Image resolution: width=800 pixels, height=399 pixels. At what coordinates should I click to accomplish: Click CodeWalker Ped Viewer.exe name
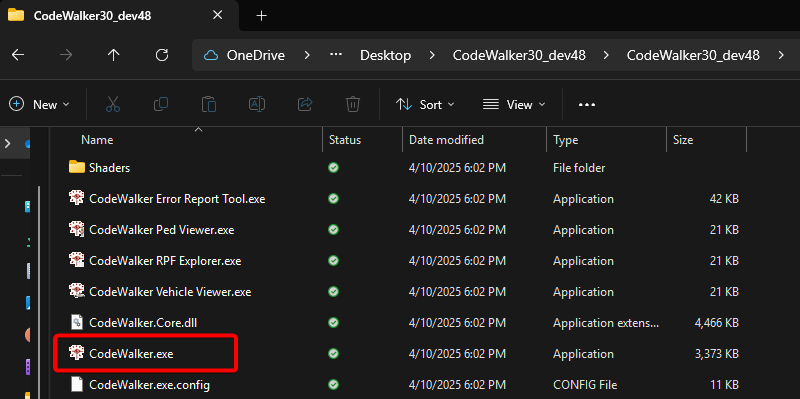point(161,230)
